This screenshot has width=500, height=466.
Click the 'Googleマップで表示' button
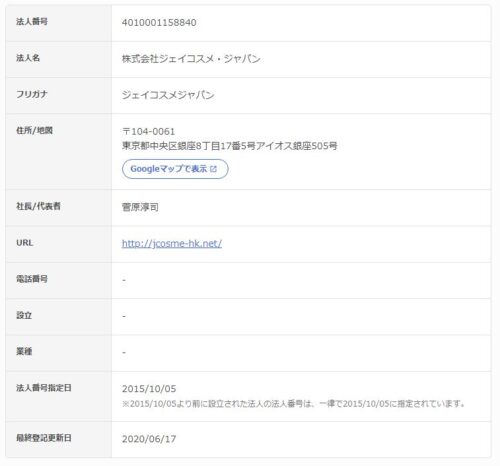(x=175, y=169)
